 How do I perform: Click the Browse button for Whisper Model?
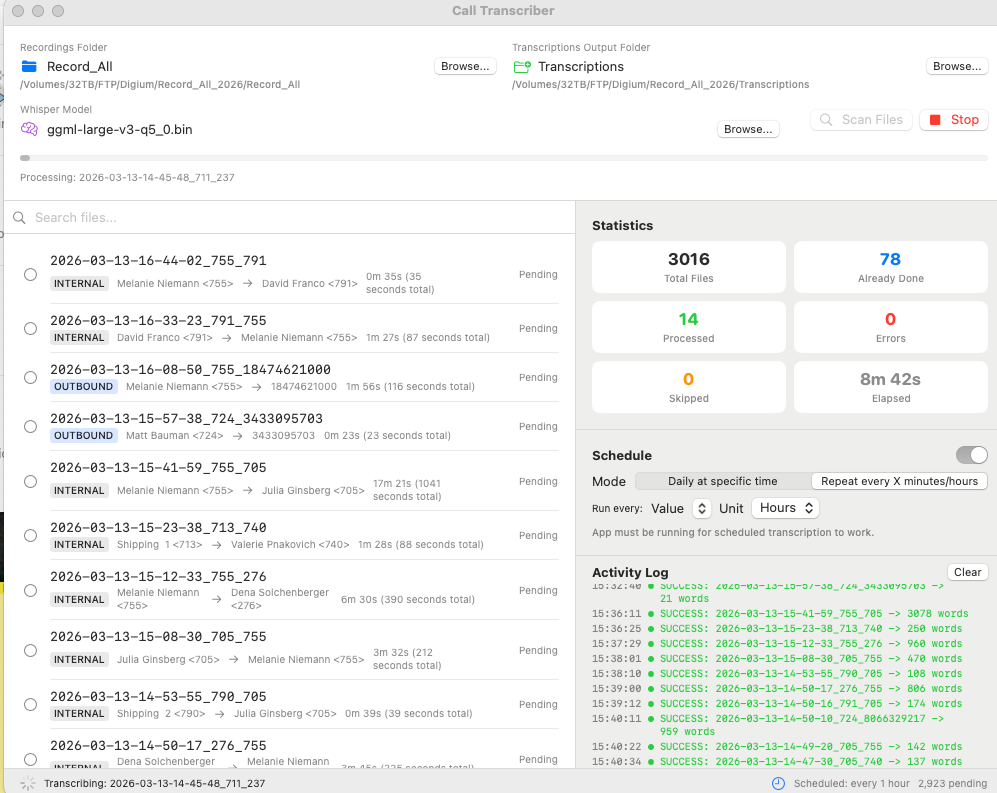click(747, 128)
